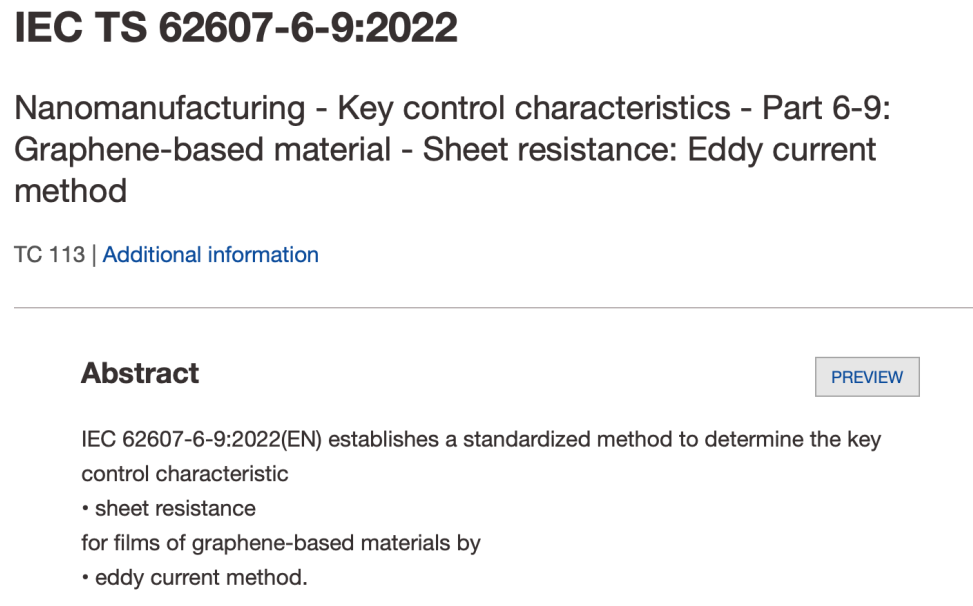Open the Additional information link
973x606 pixels.
pos(210,255)
